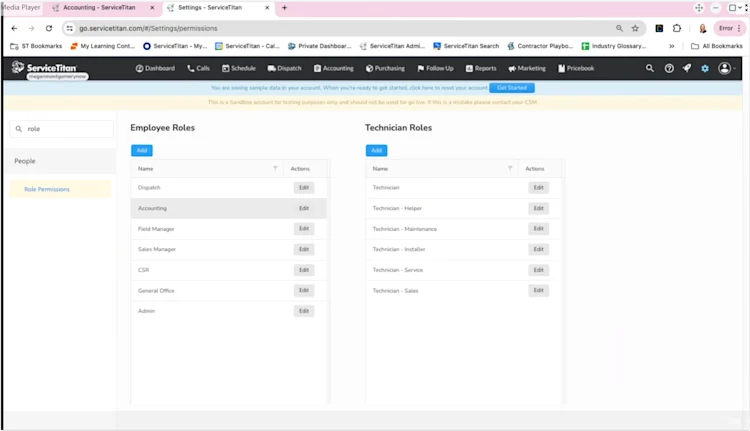The height and width of the screenshot is (431, 750).
Task: Edit the Dispatch role
Action: tap(304, 188)
